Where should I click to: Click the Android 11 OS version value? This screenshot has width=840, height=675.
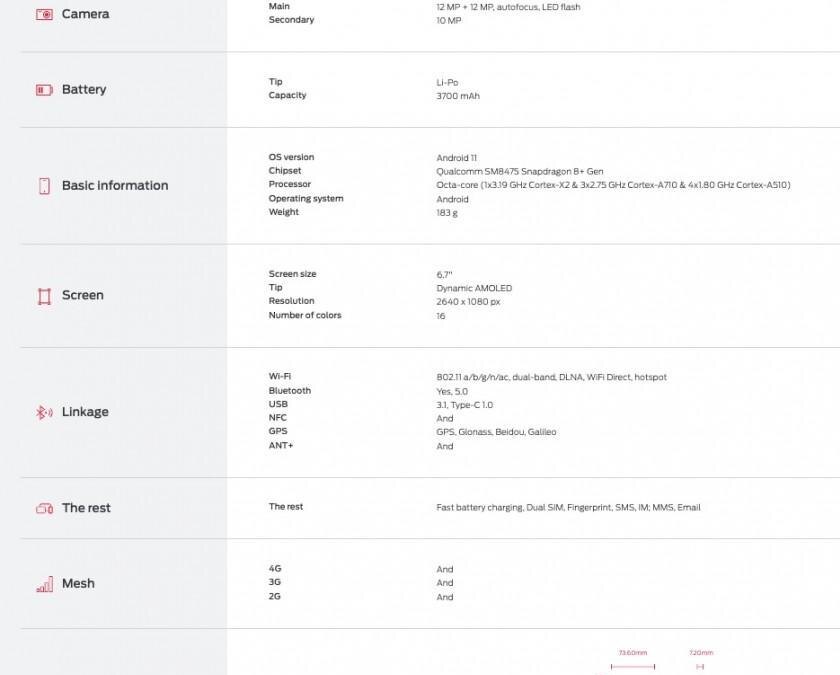pos(457,158)
